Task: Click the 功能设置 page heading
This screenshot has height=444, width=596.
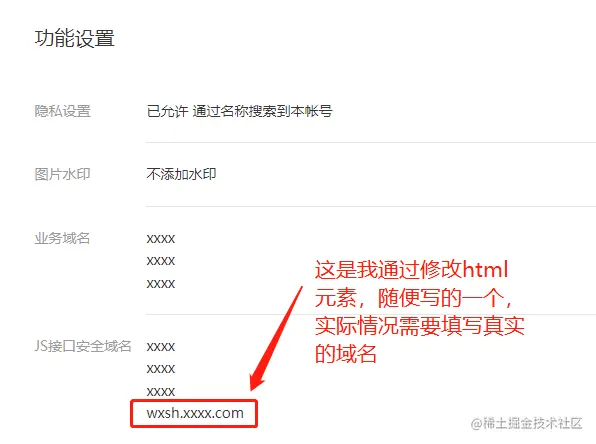Action: pos(74,38)
